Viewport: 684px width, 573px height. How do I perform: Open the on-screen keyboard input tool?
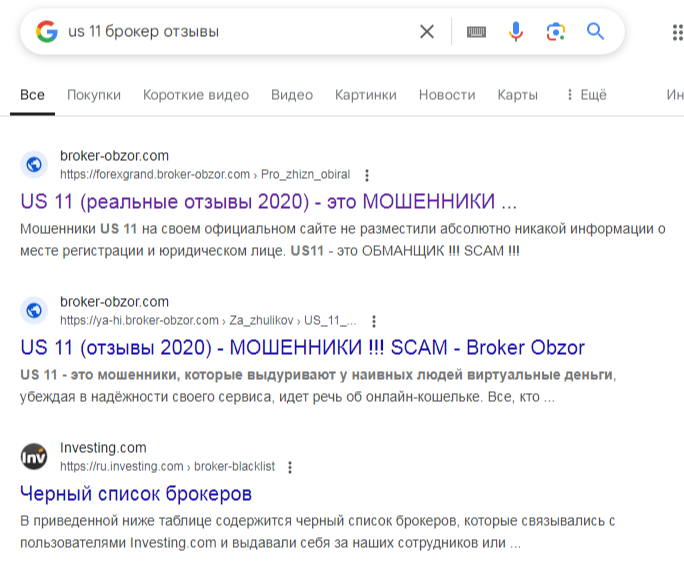pyautogui.click(x=476, y=32)
